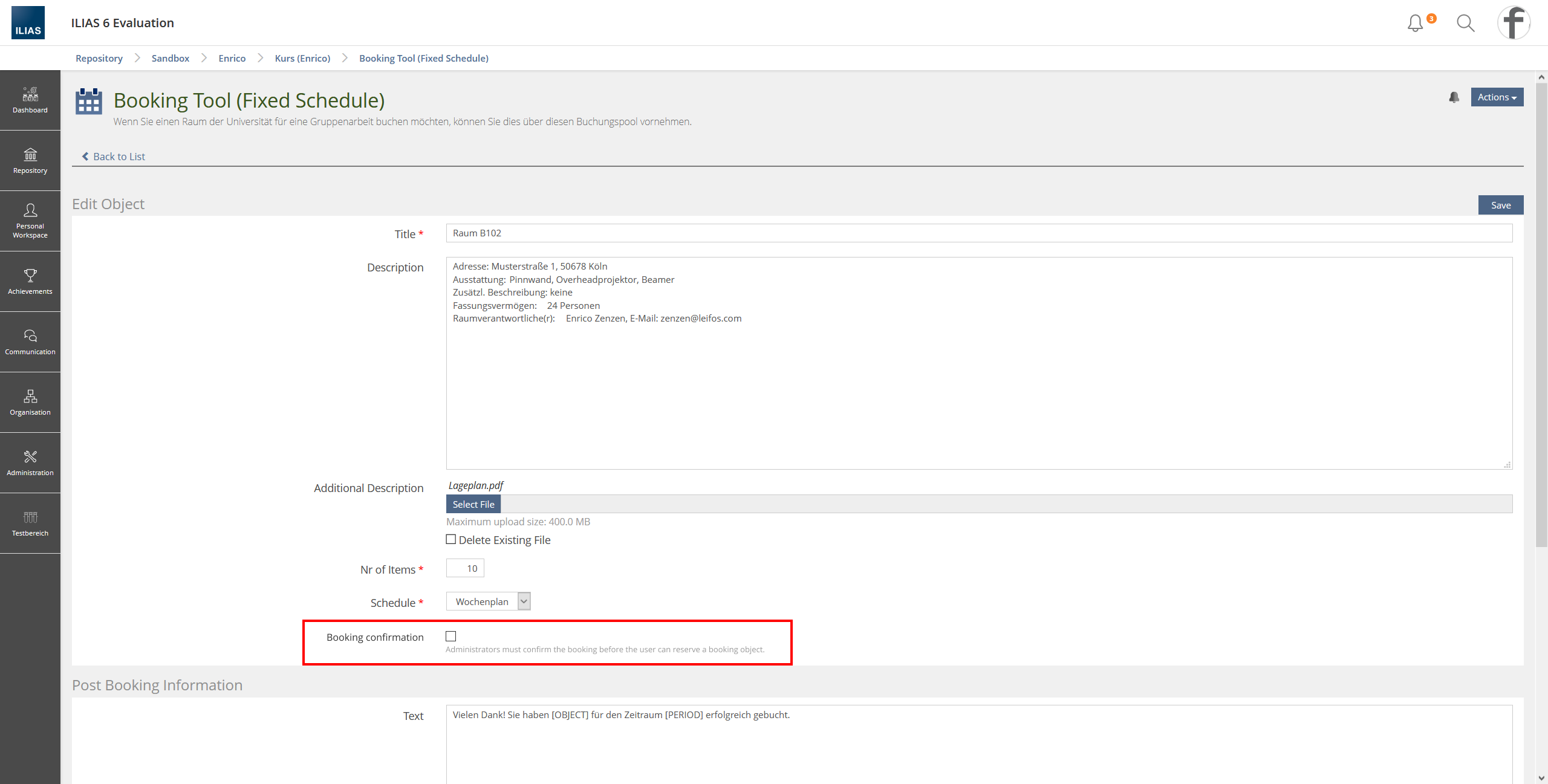
Task: Click the Title input field
Action: (979, 233)
